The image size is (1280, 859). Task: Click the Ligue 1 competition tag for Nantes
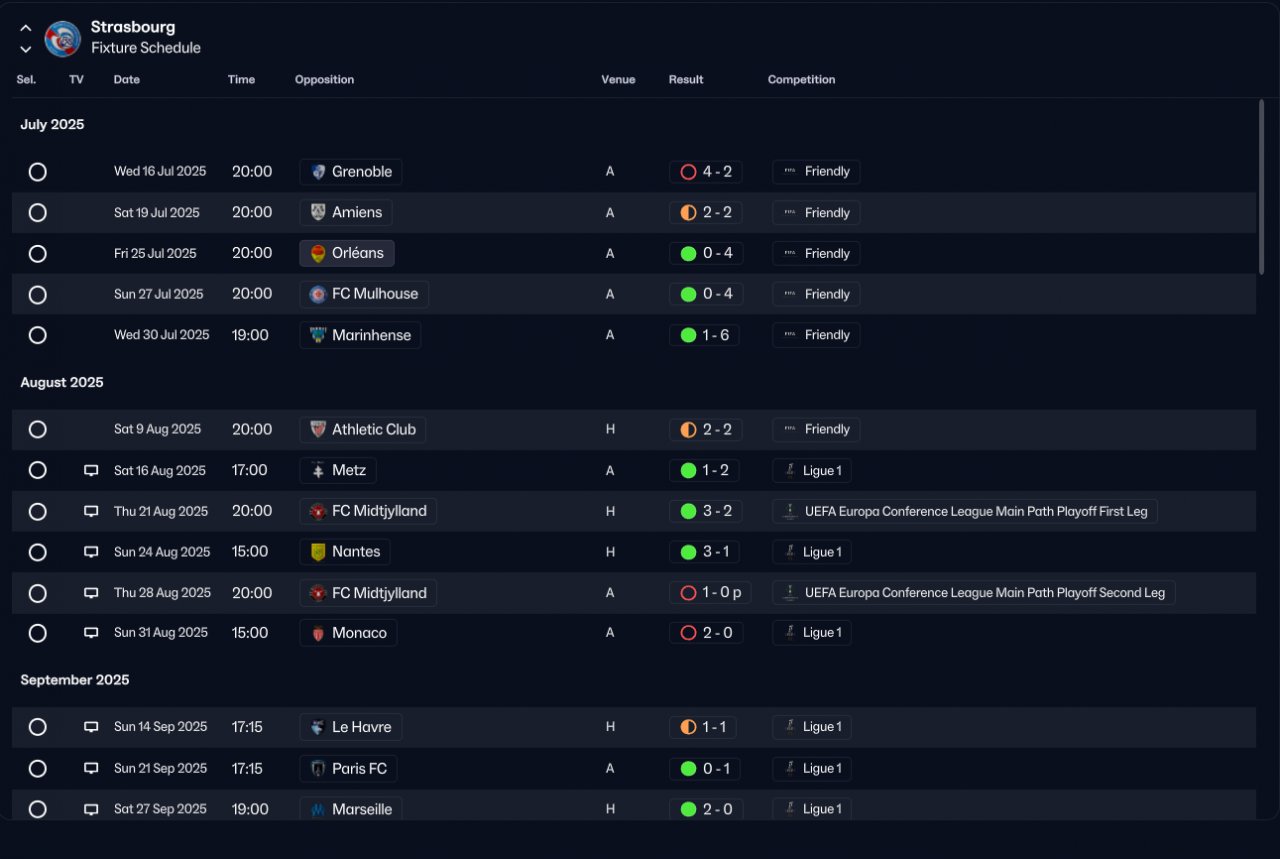click(811, 552)
